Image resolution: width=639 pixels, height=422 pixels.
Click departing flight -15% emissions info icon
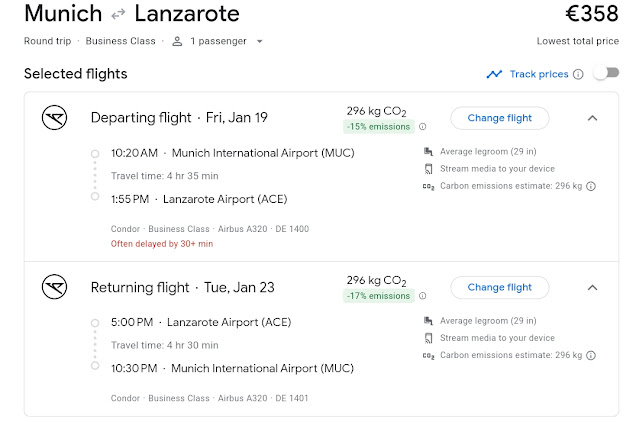click(x=422, y=127)
